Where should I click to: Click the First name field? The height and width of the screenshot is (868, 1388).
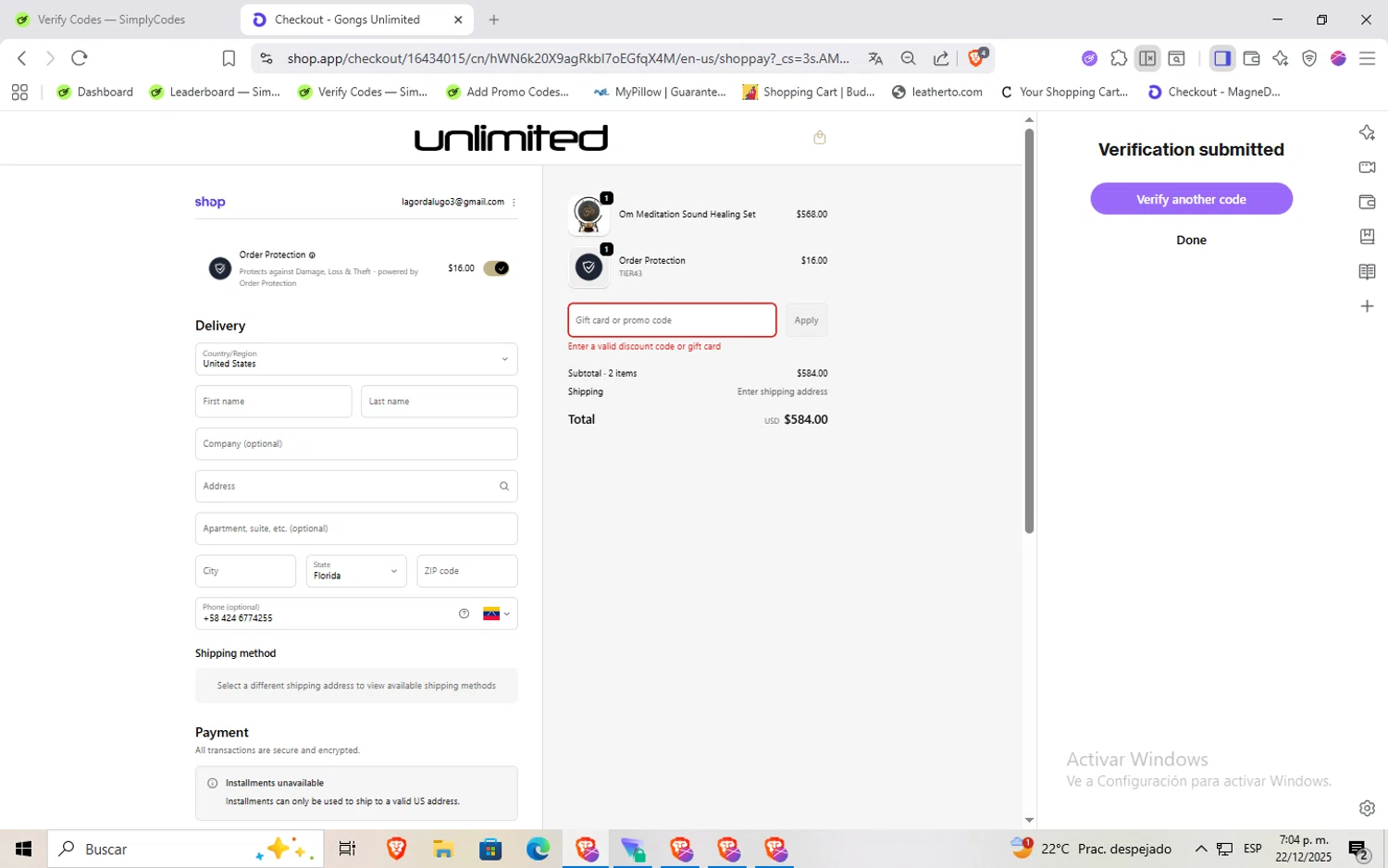click(x=273, y=402)
